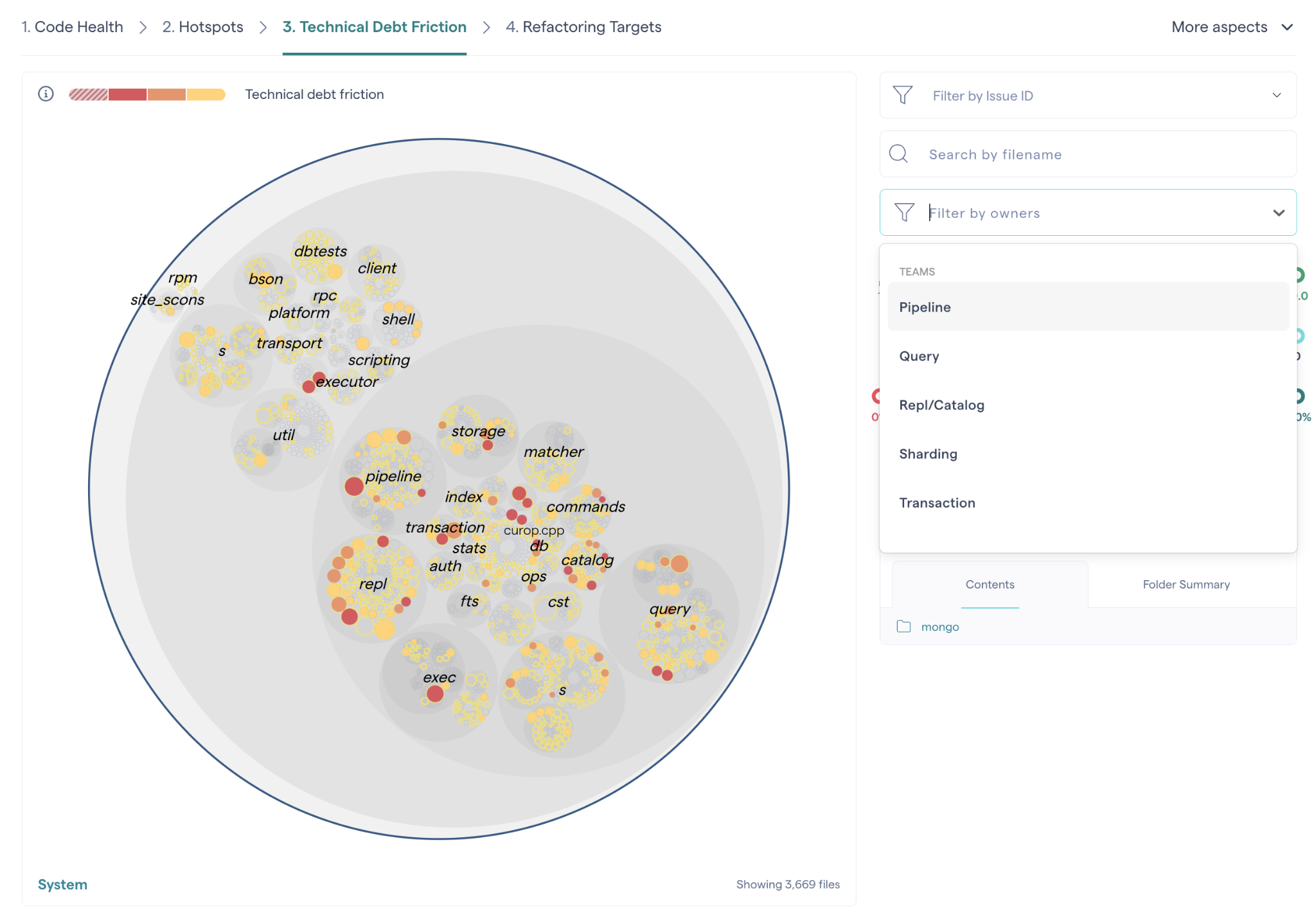
Task: Open the More aspects dropdown
Action: point(1232,27)
